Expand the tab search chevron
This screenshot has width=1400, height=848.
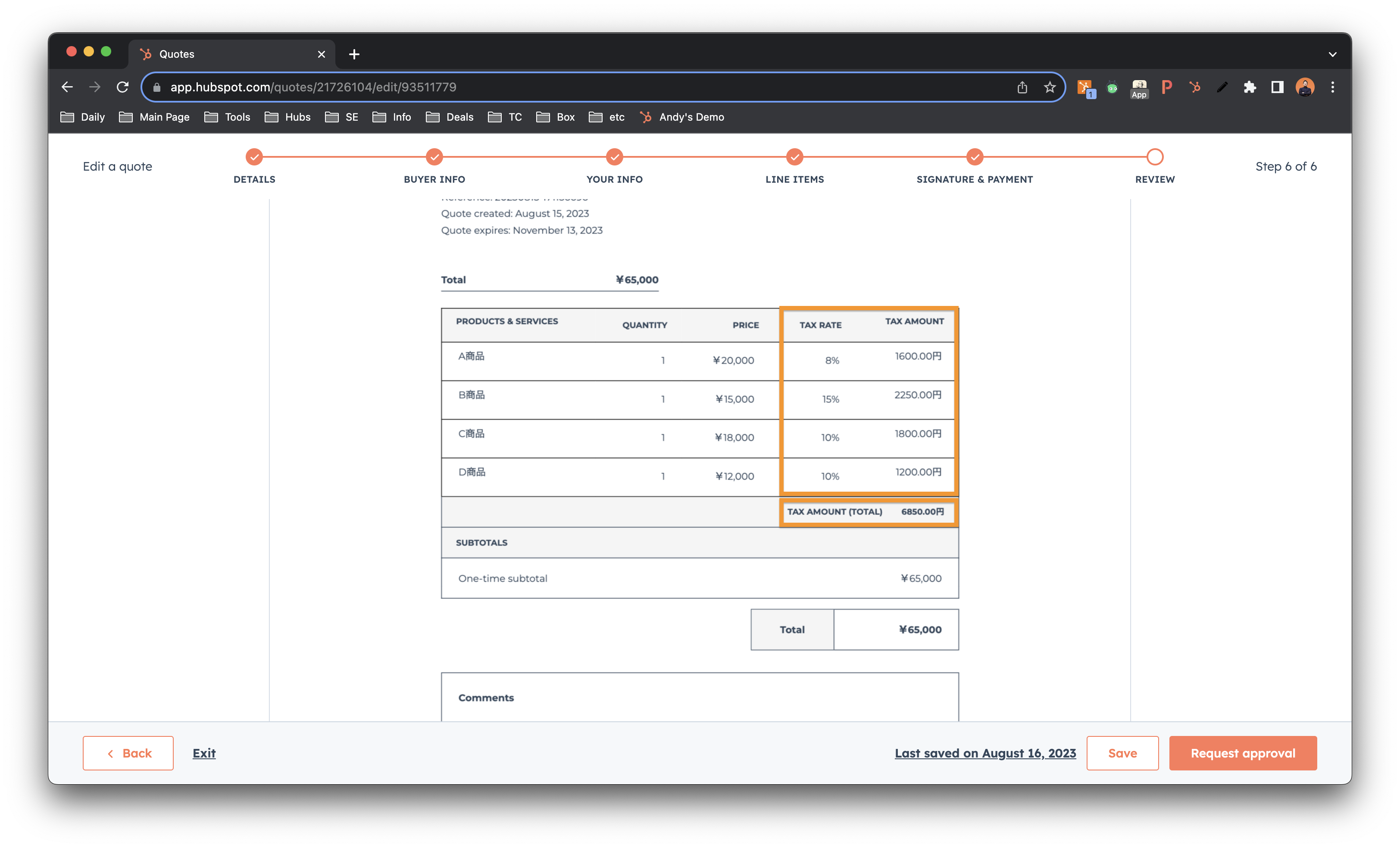coord(1332,55)
